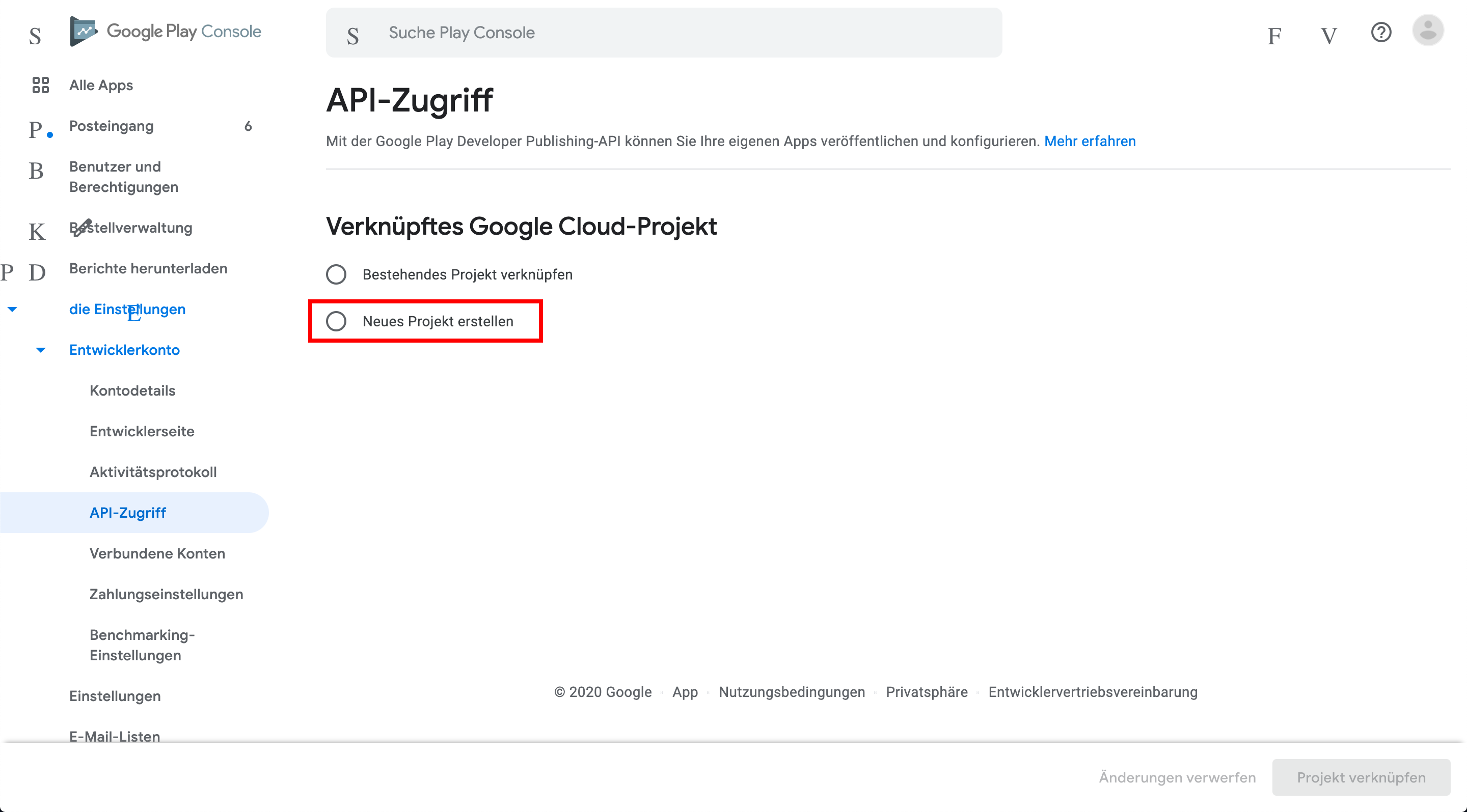Open Aktivitätsprotokoll page

click(x=153, y=472)
